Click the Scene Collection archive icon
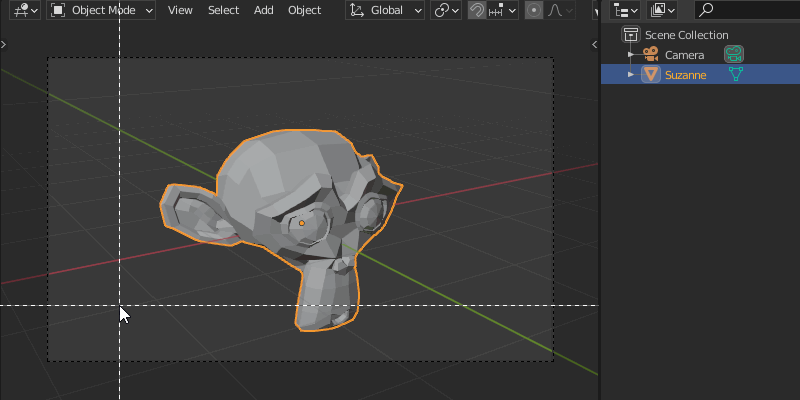The width and height of the screenshot is (800, 400). [631, 35]
